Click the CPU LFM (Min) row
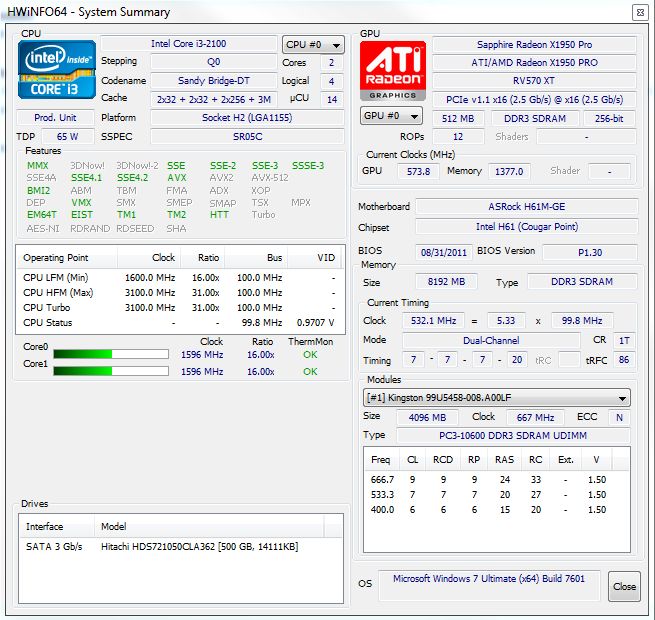Screen dimensions: 655x620 (180, 278)
